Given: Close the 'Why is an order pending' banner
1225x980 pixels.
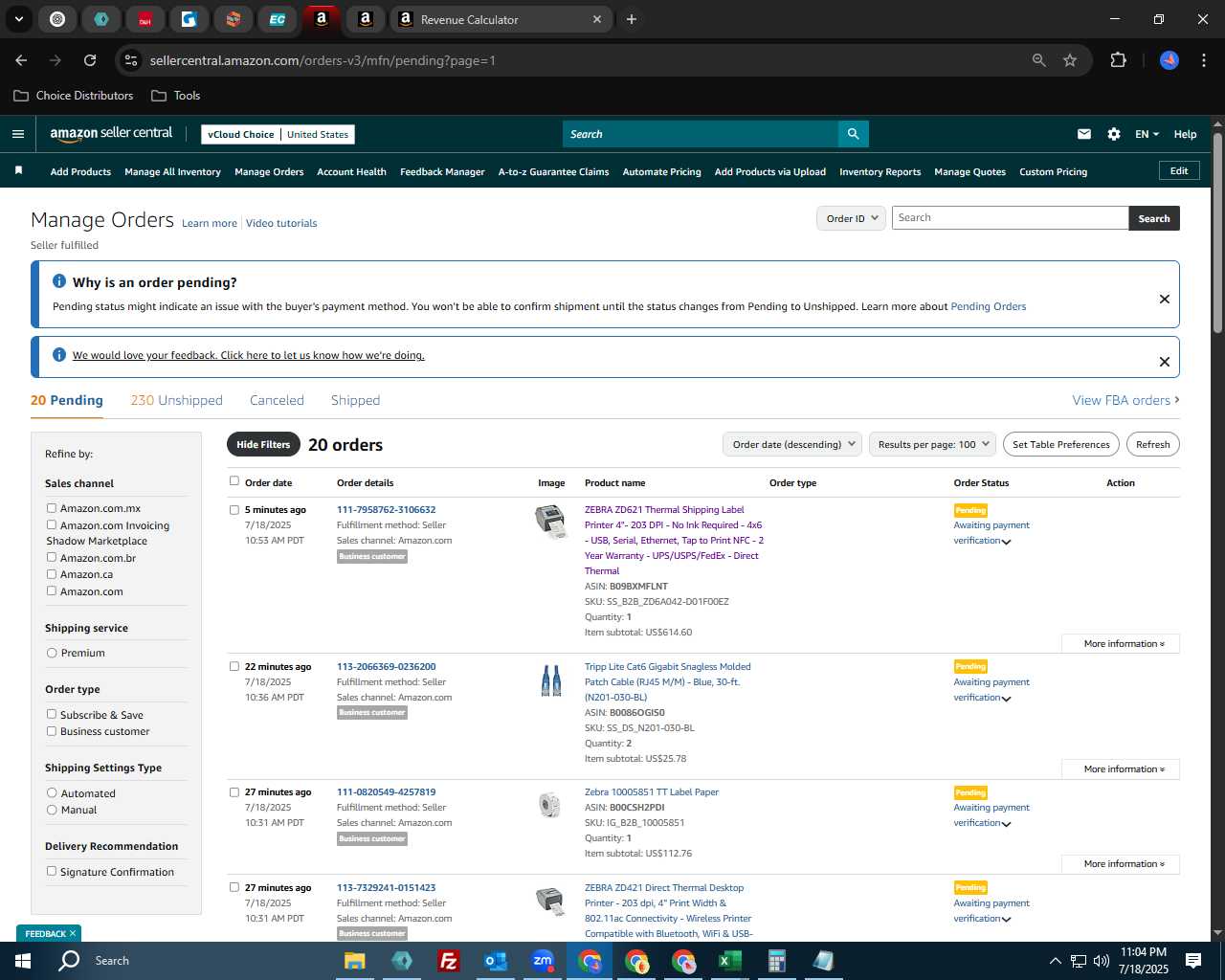Looking at the screenshot, I should point(1165,299).
